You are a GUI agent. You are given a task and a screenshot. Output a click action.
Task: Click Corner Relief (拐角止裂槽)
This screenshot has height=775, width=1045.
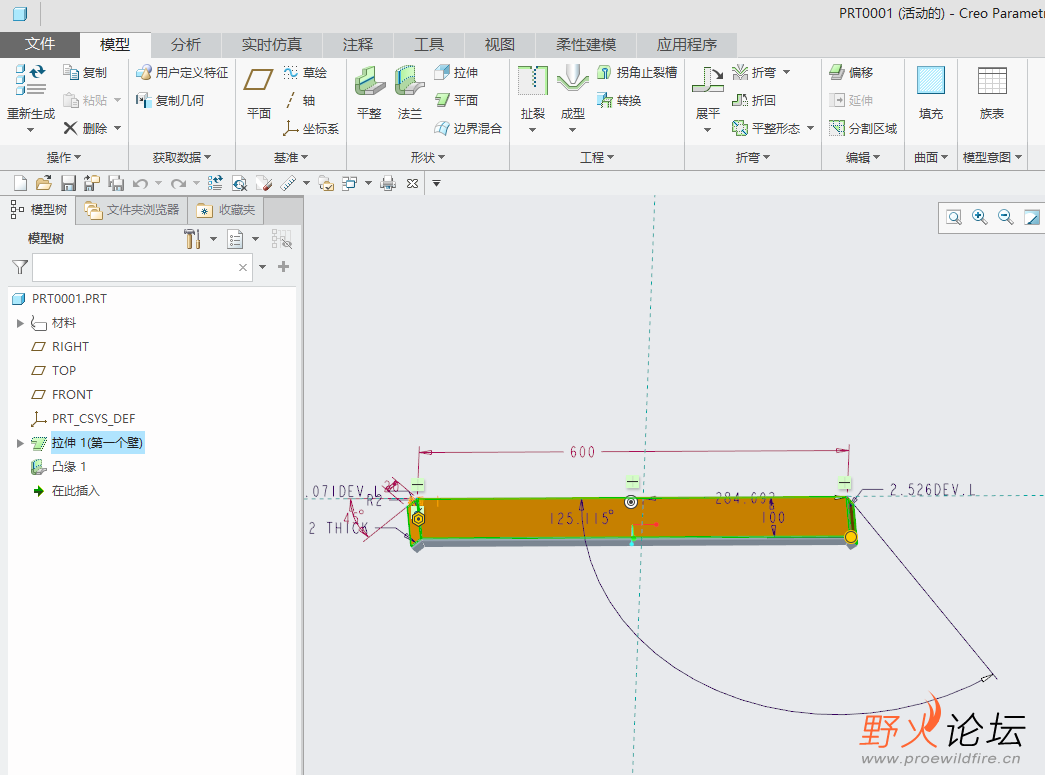[x=637, y=72]
